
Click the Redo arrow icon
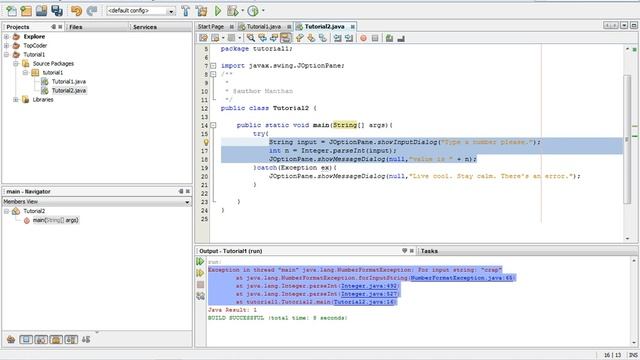tap(91, 11)
